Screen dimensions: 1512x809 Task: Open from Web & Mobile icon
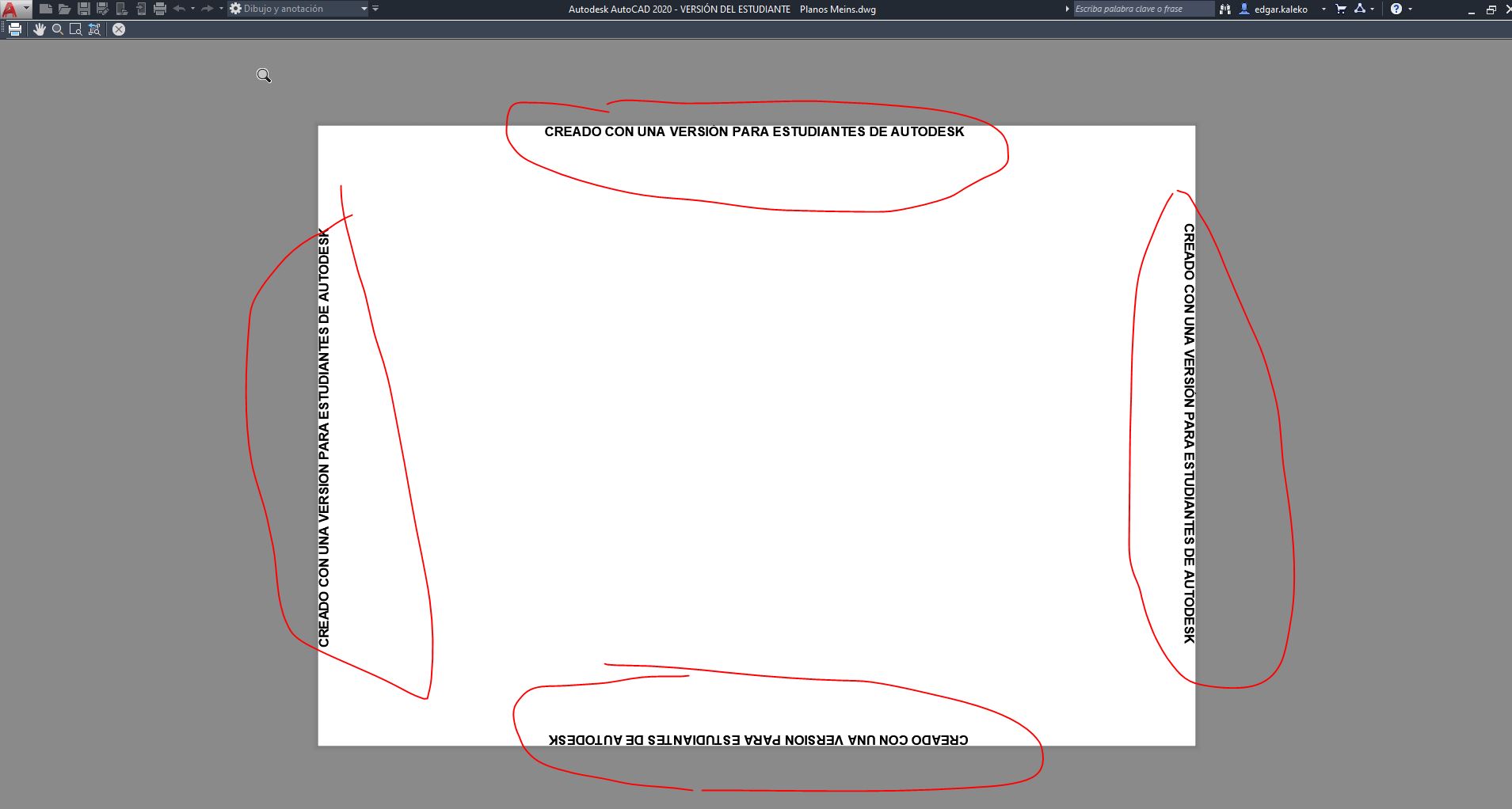coord(121,9)
